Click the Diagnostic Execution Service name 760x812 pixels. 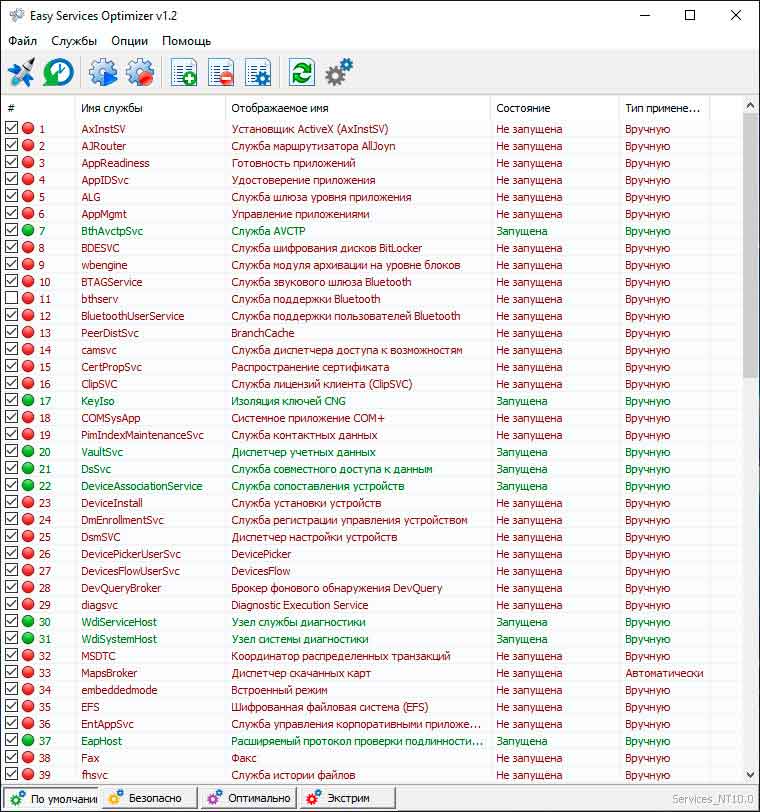[x=299, y=605]
